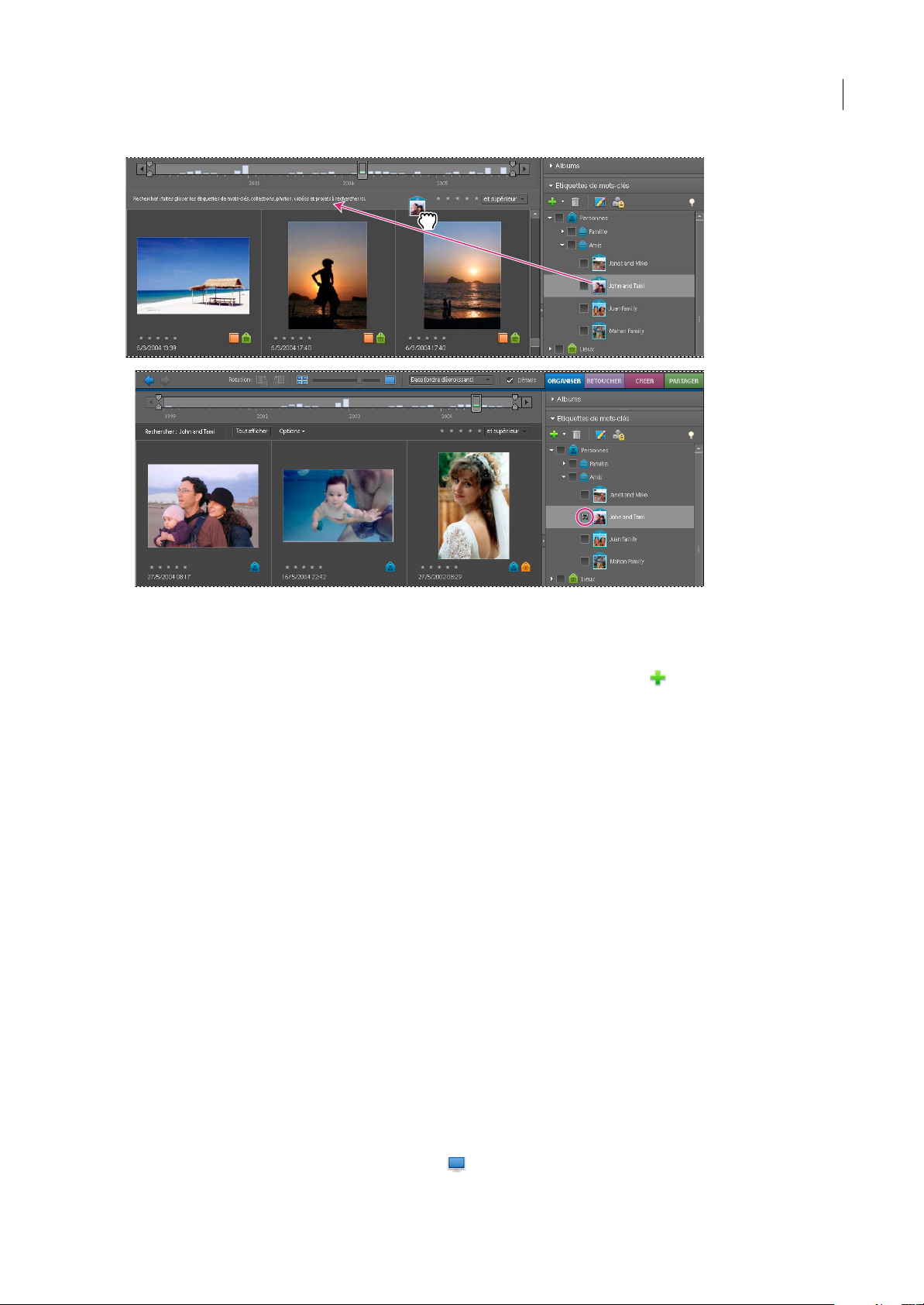The width and height of the screenshot is (924, 1305).
Task: Check the Mahan Family checkbox, lower screenshot
Action: [x=585, y=561]
